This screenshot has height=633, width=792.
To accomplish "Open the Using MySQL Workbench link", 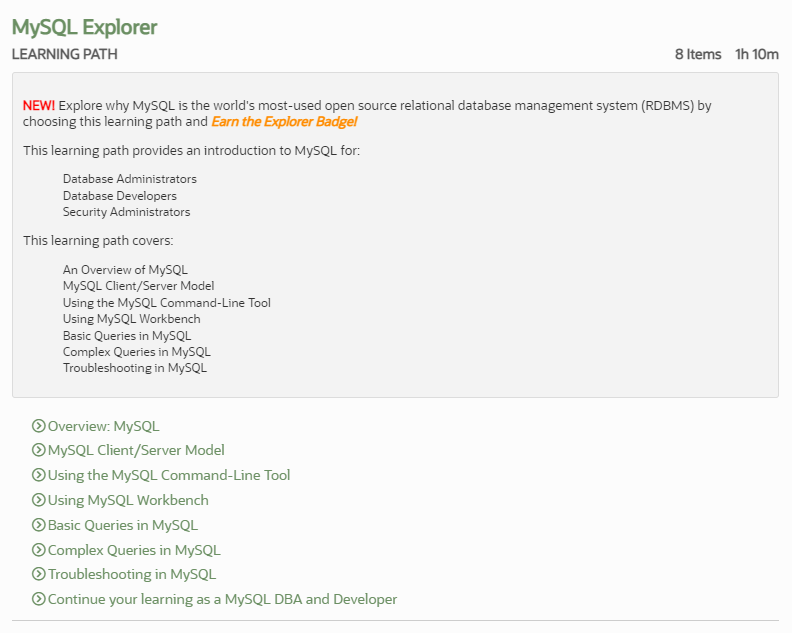I will click(128, 500).
